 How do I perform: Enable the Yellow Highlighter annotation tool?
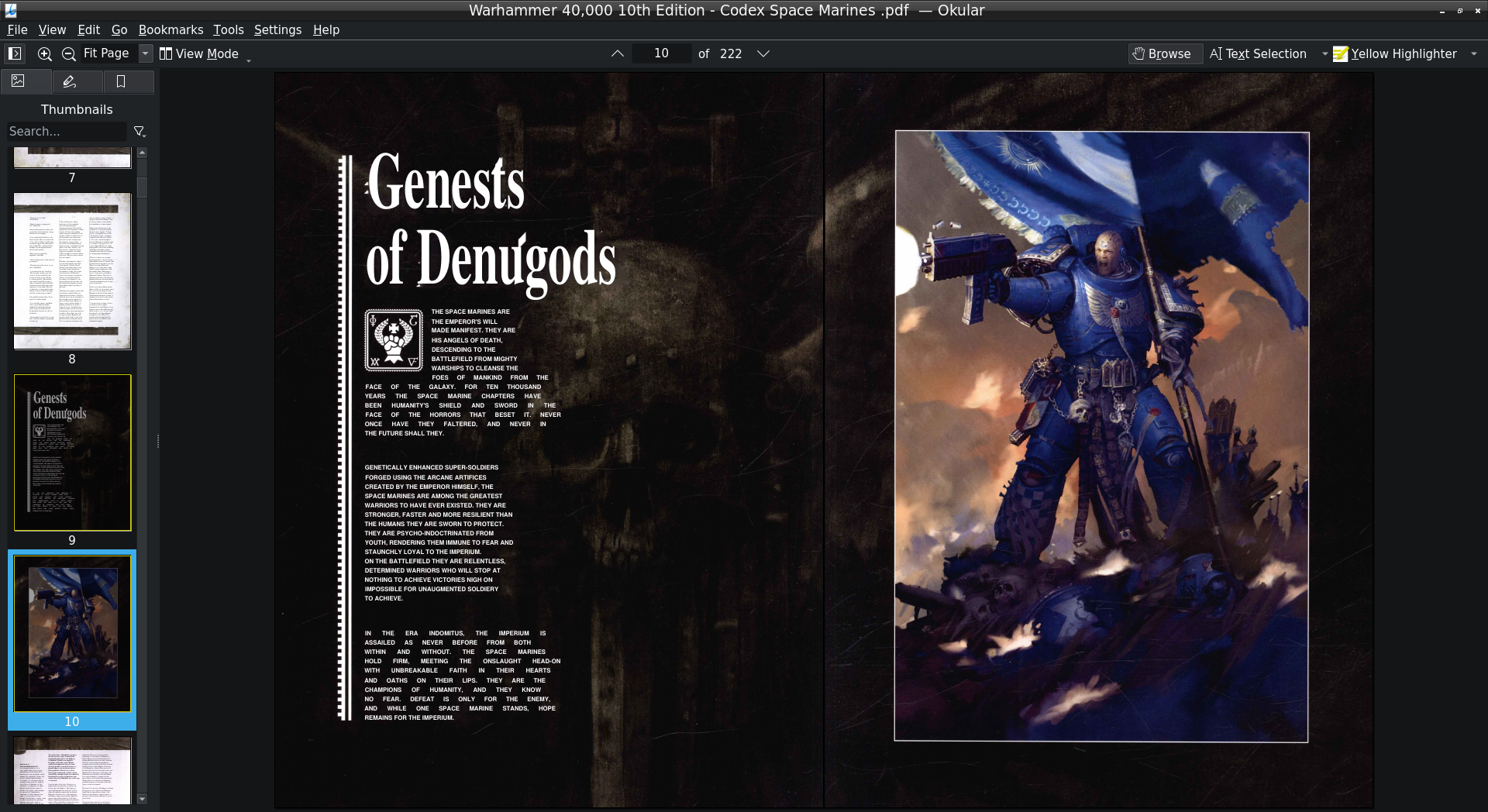(x=1395, y=53)
